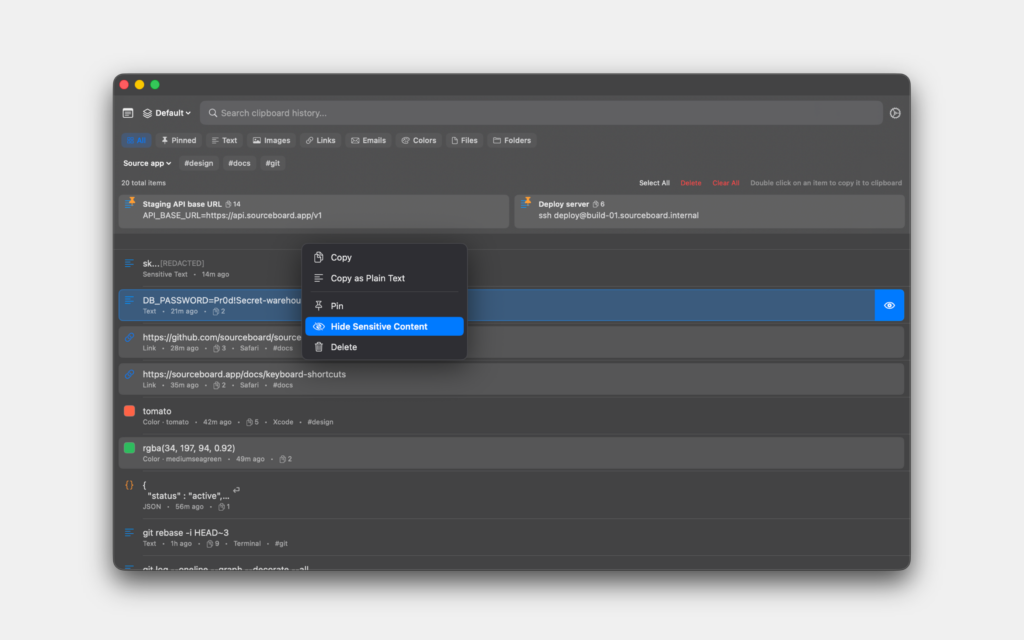This screenshot has width=1024, height=640.
Task: Select the redacted sk... sensitive text row
Action: 511,268
